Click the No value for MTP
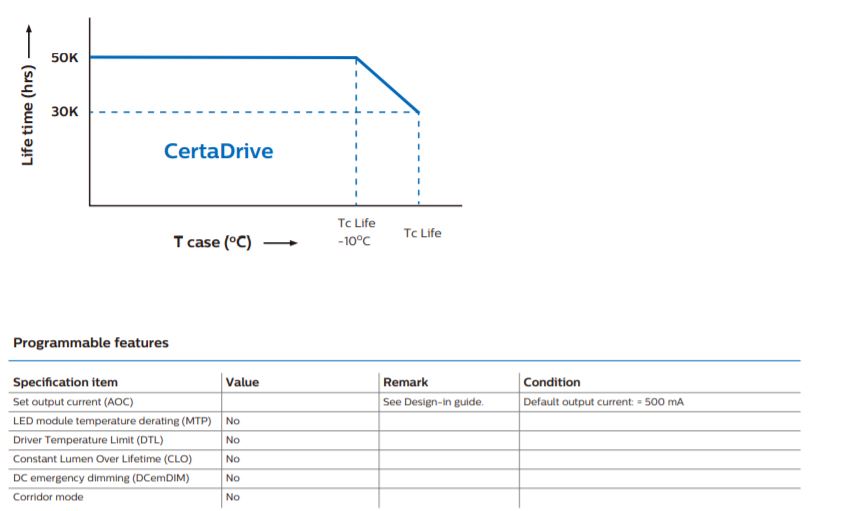842x511 pixels. (x=233, y=421)
